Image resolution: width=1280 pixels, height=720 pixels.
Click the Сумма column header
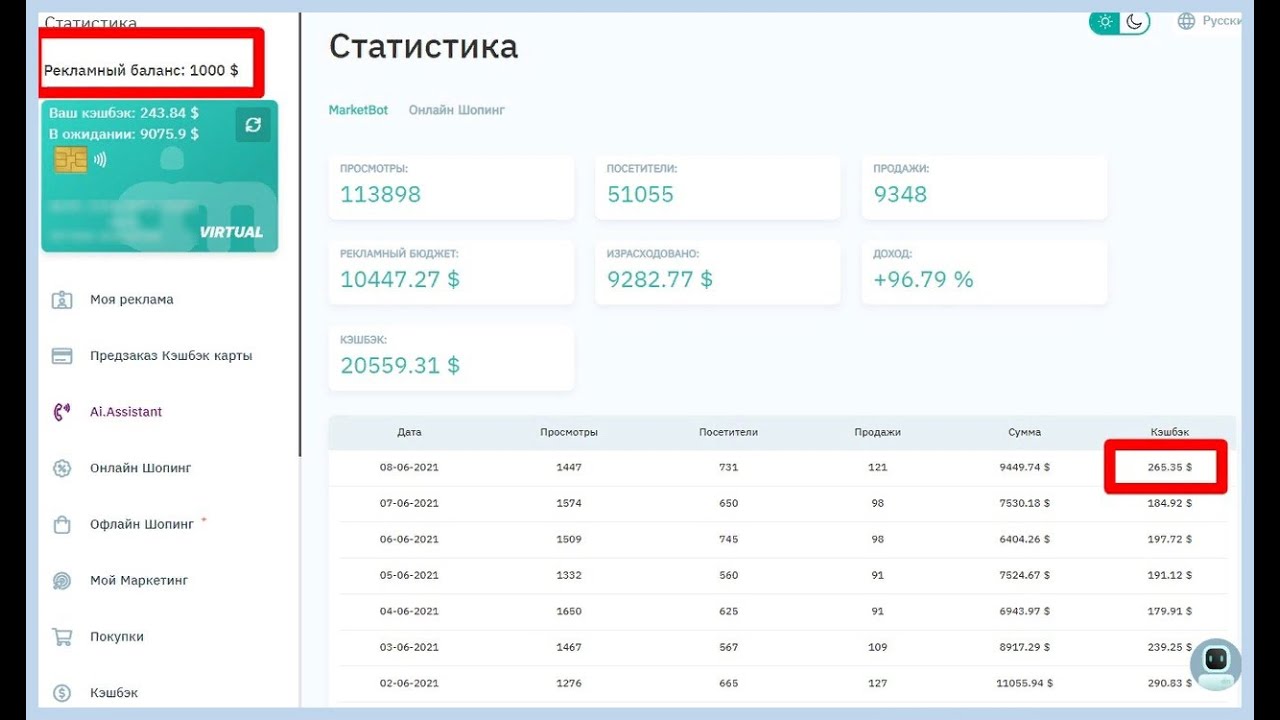click(x=1025, y=432)
